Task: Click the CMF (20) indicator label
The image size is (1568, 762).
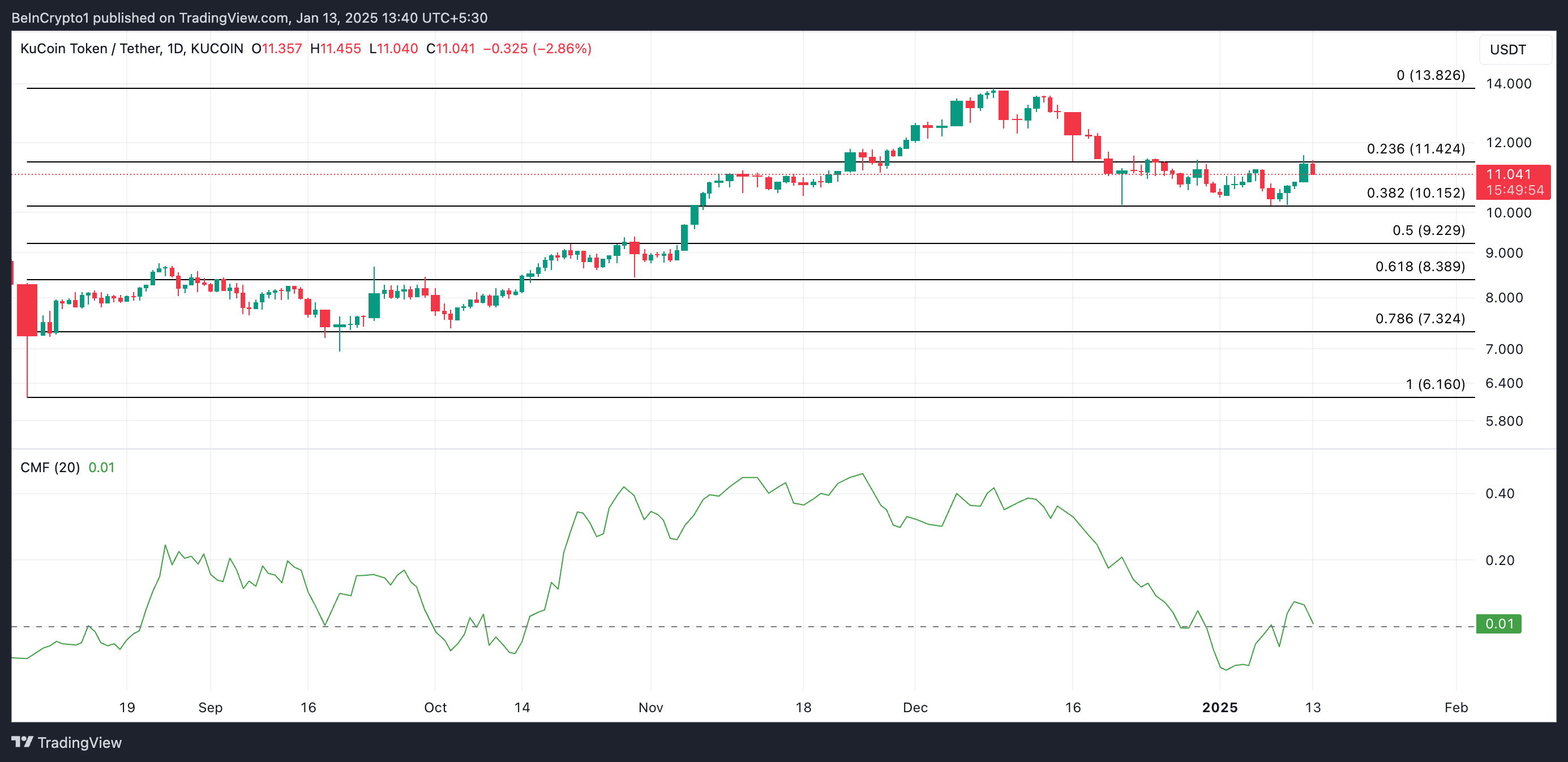Action: pos(50,468)
